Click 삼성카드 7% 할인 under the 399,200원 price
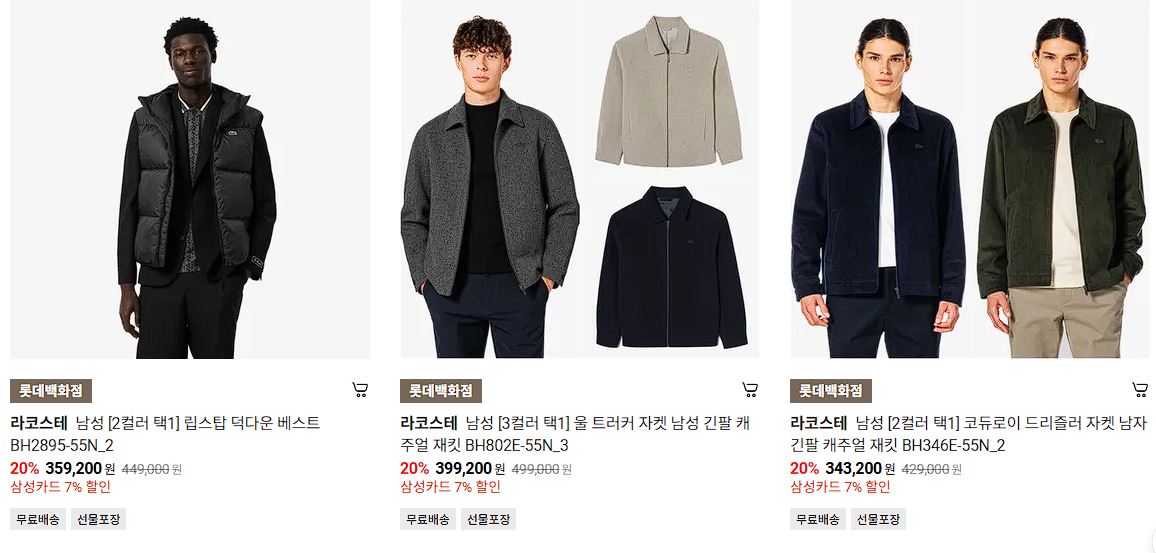The width and height of the screenshot is (1156, 553). (450, 487)
